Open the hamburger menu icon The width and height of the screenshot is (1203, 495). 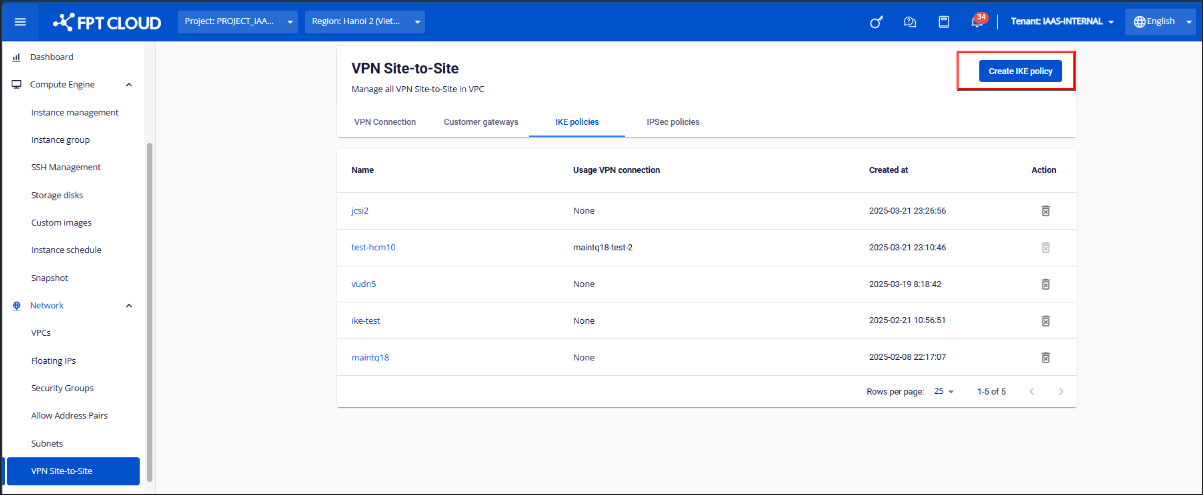pos(20,22)
